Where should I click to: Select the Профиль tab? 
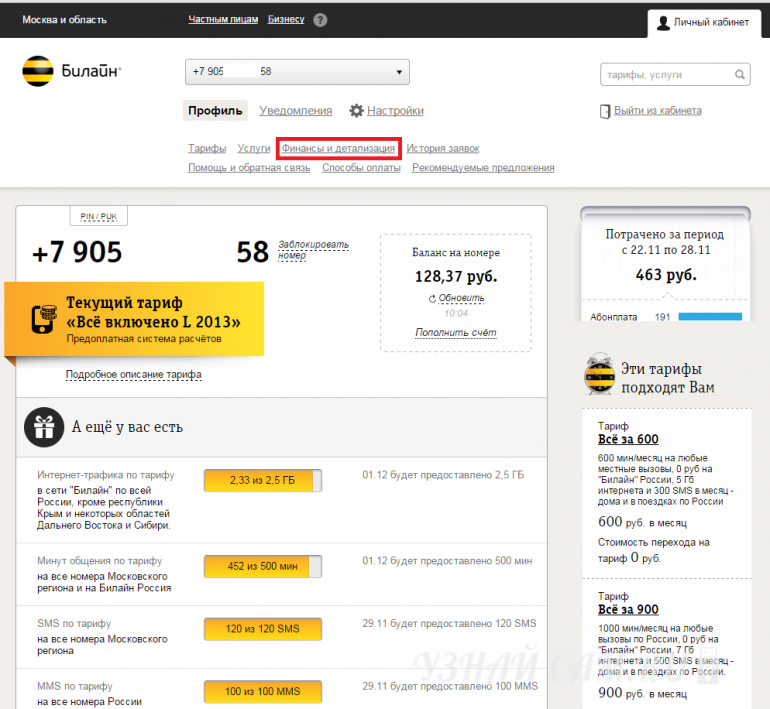[215, 111]
